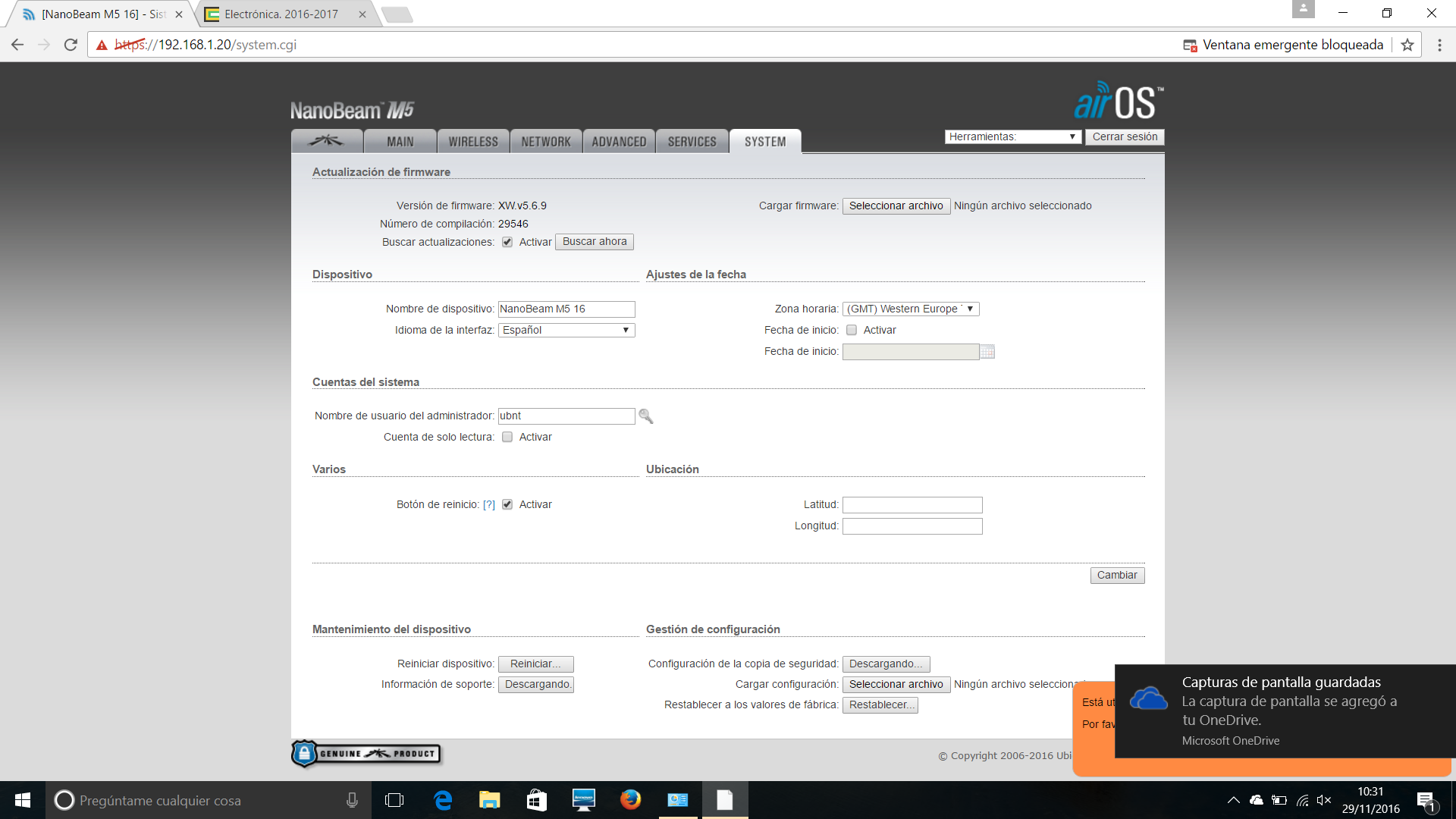Click Buscar ahora button
Screen dimensions: 1456x819
click(595, 242)
